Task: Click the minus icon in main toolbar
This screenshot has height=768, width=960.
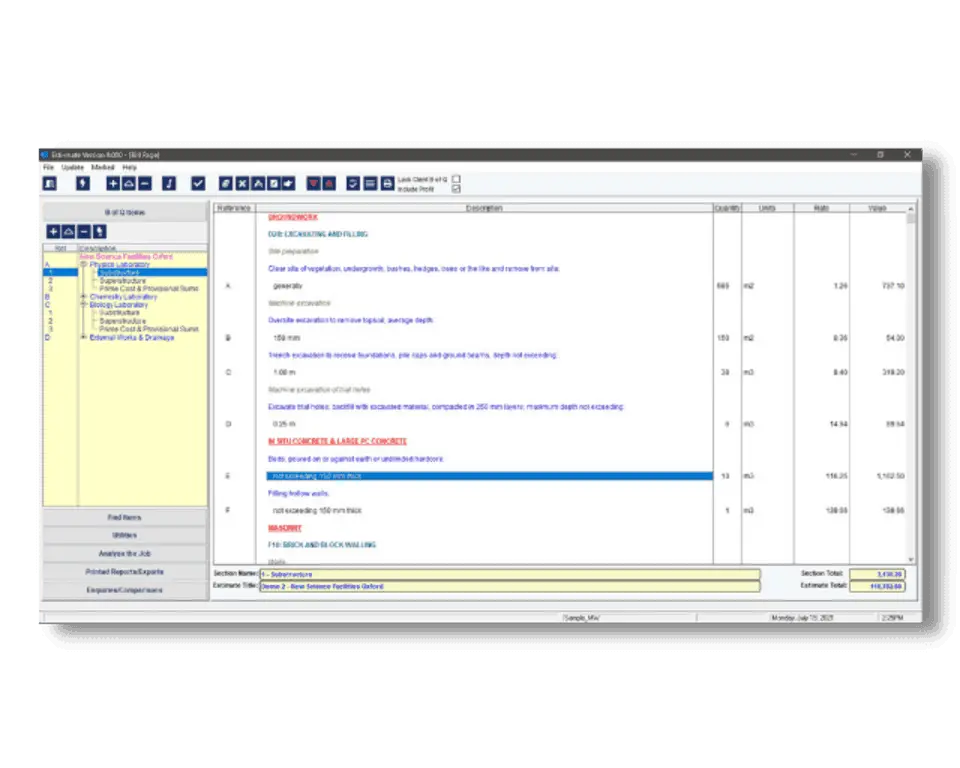Action: pos(145,184)
